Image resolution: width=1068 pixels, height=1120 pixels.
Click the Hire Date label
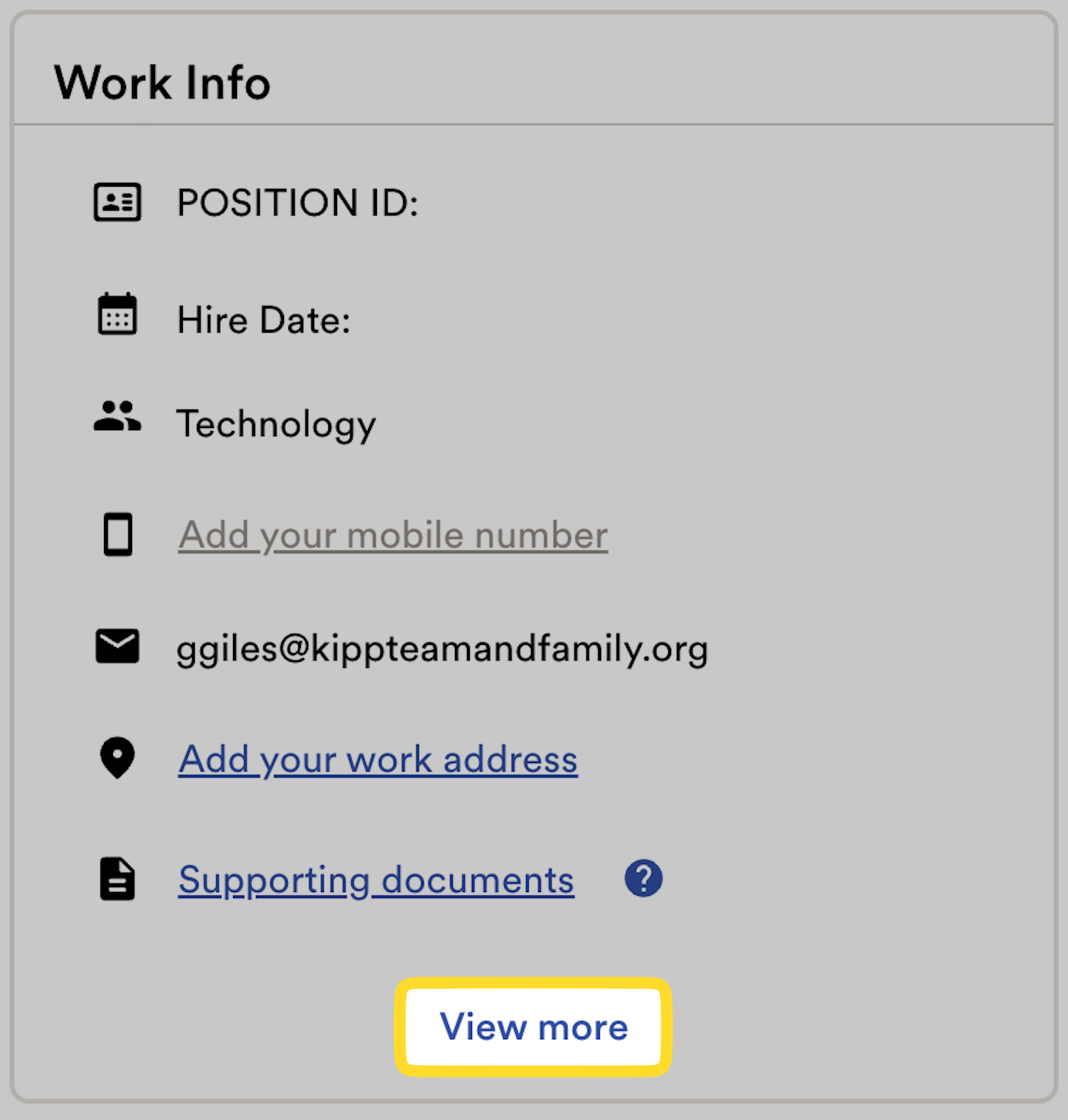[264, 320]
